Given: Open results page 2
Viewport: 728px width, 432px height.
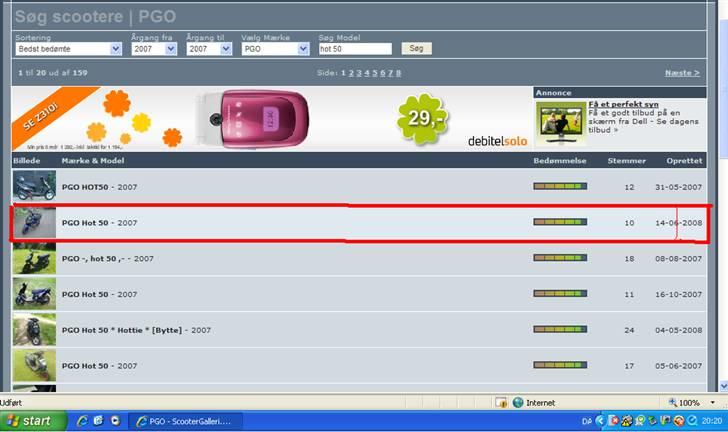Looking at the screenshot, I should point(351,73).
